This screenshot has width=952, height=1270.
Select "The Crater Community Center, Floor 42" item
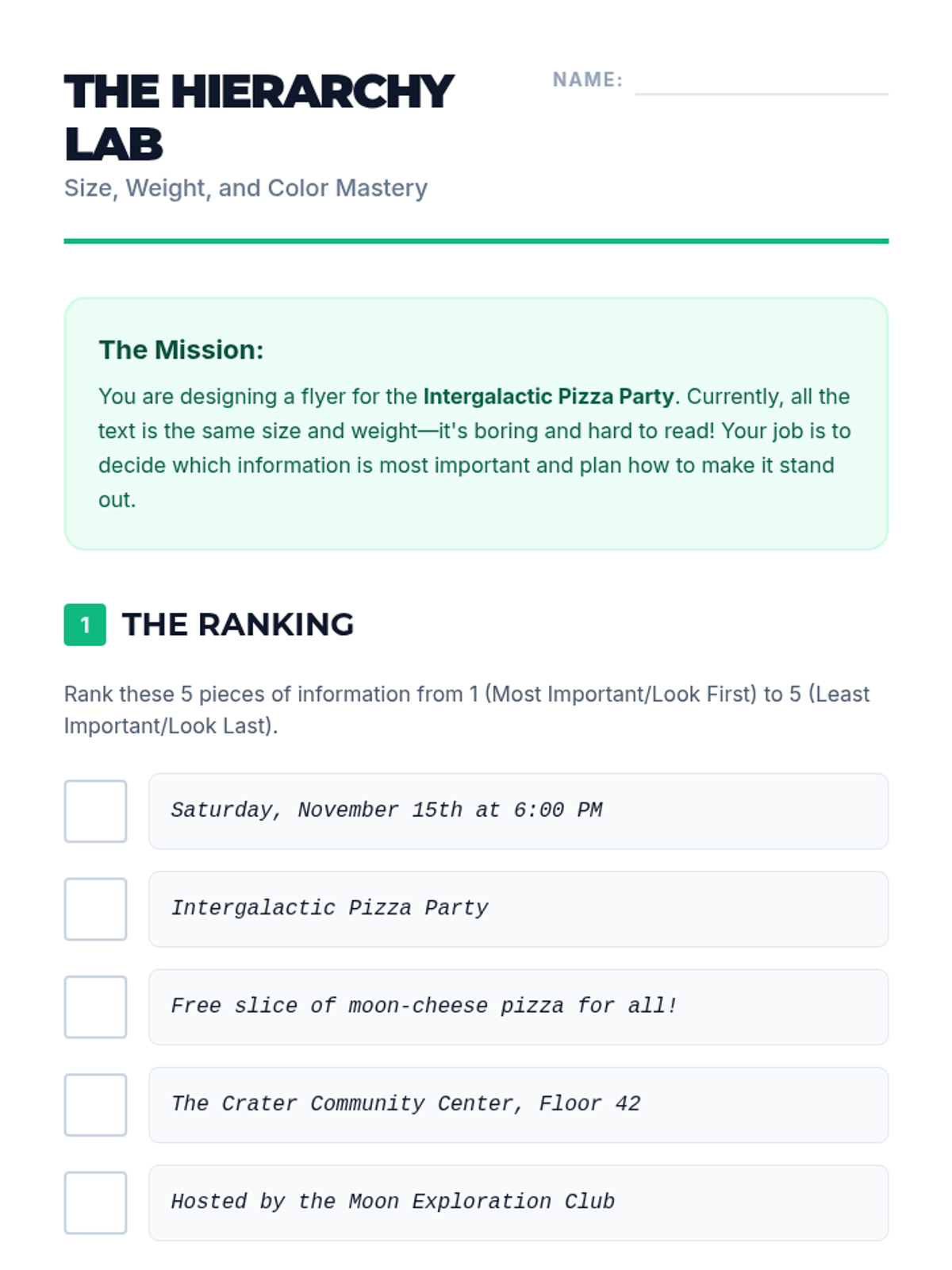pos(518,1105)
